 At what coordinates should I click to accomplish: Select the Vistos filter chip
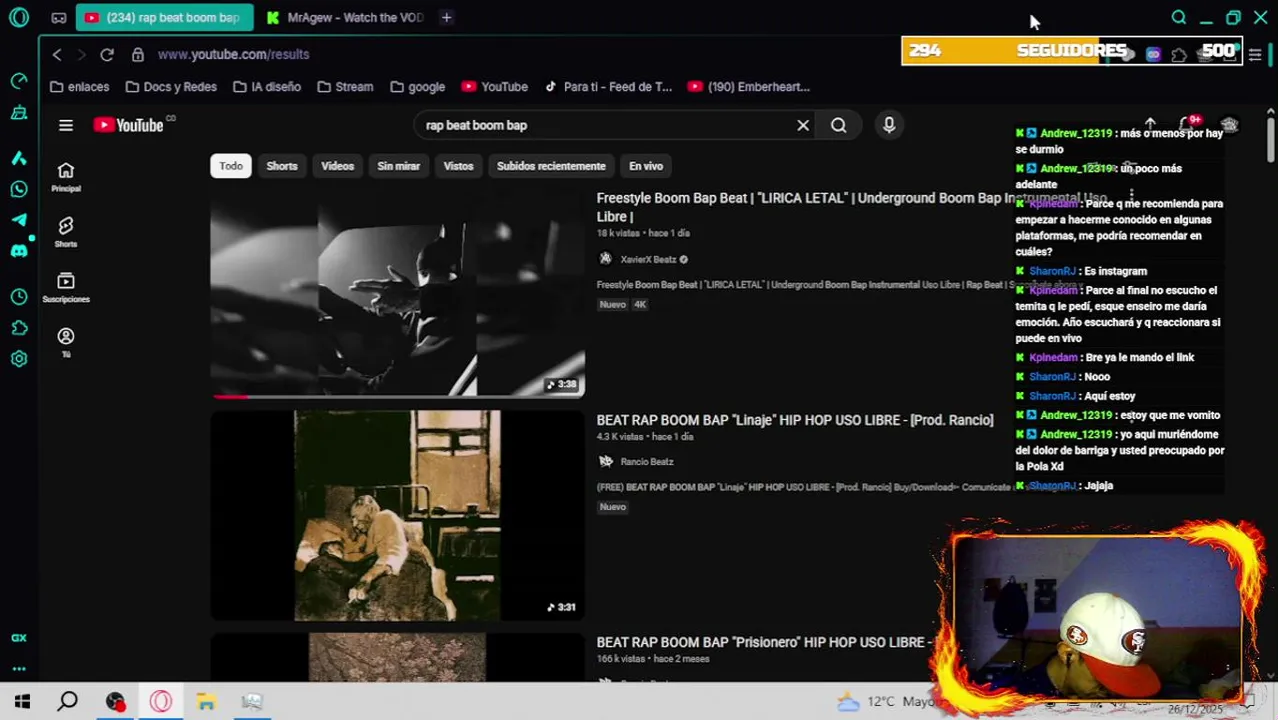point(458,166)
